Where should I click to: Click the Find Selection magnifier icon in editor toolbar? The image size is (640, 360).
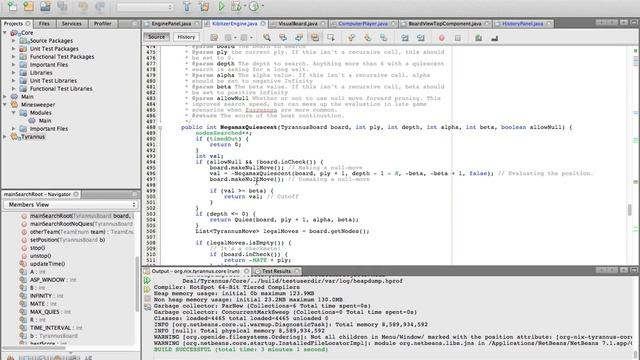click(x=267, y=38)
